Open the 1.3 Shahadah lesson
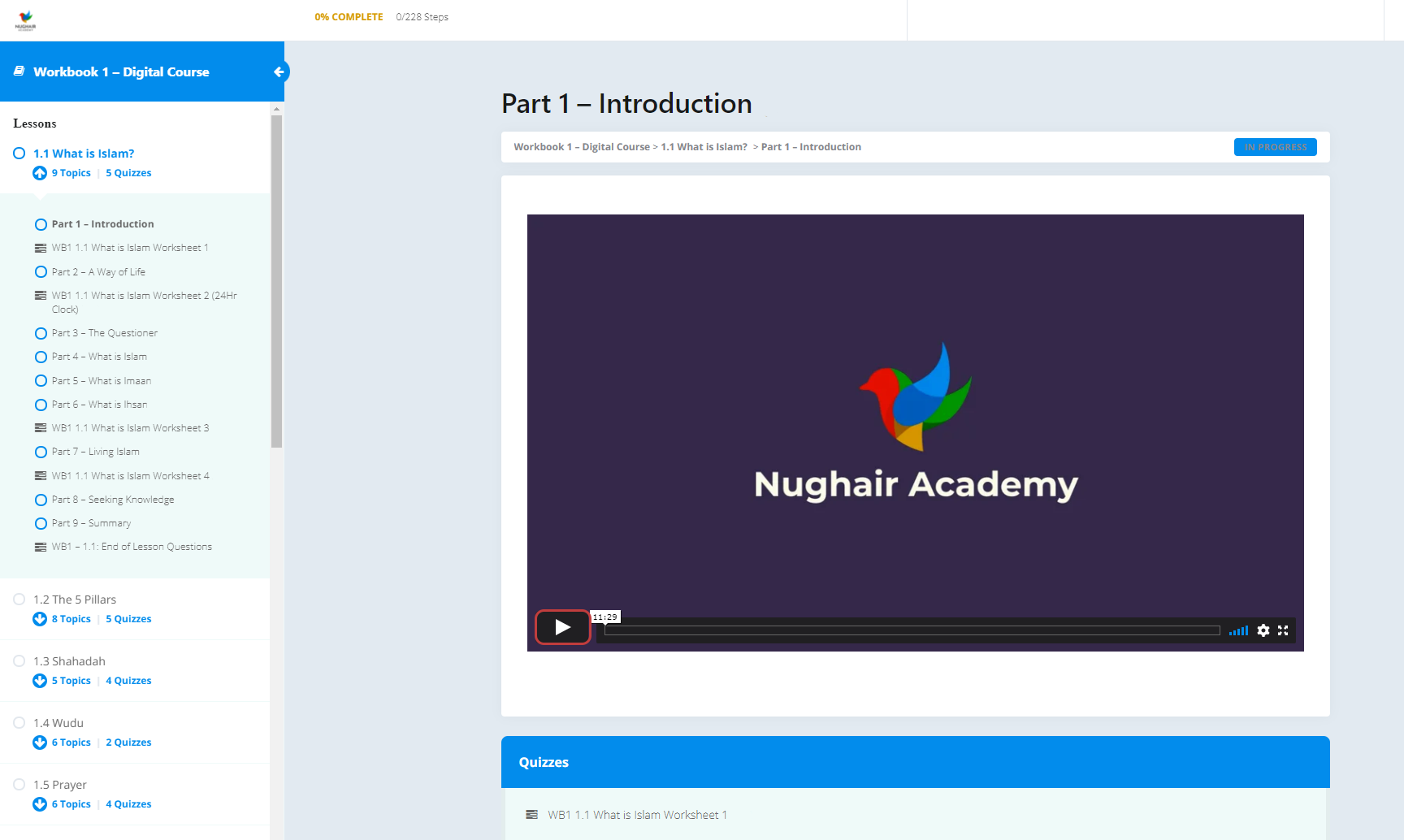Viewport: 1404px width, 840px height. [69, 661]
